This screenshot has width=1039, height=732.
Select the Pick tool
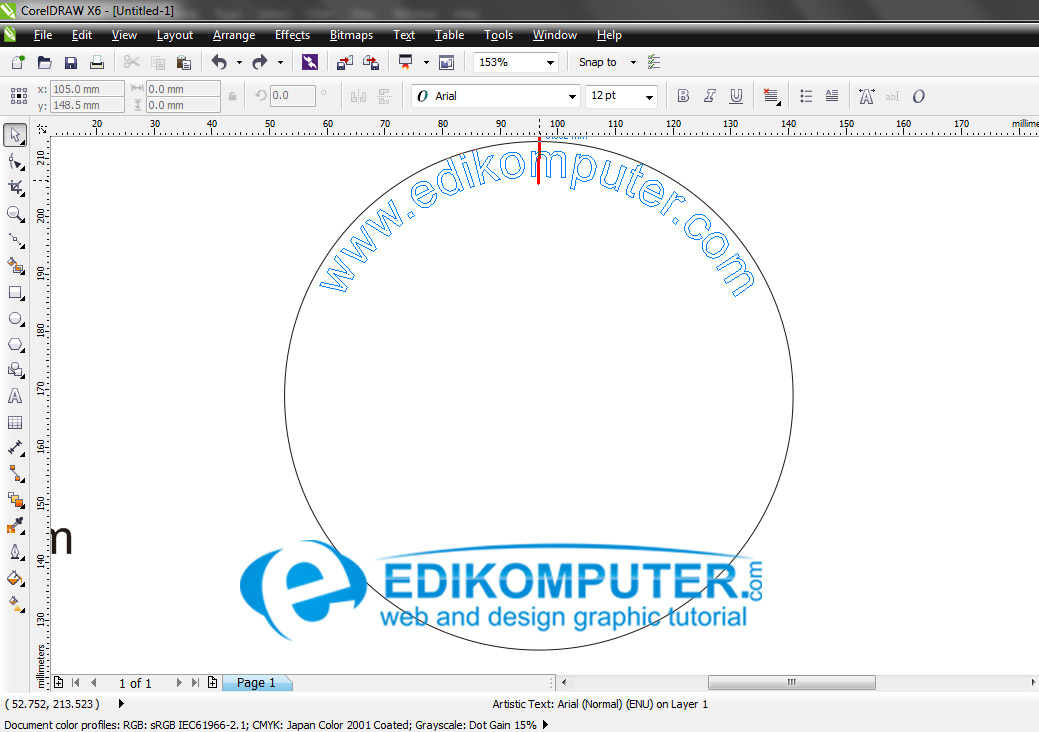coord(14,134)
